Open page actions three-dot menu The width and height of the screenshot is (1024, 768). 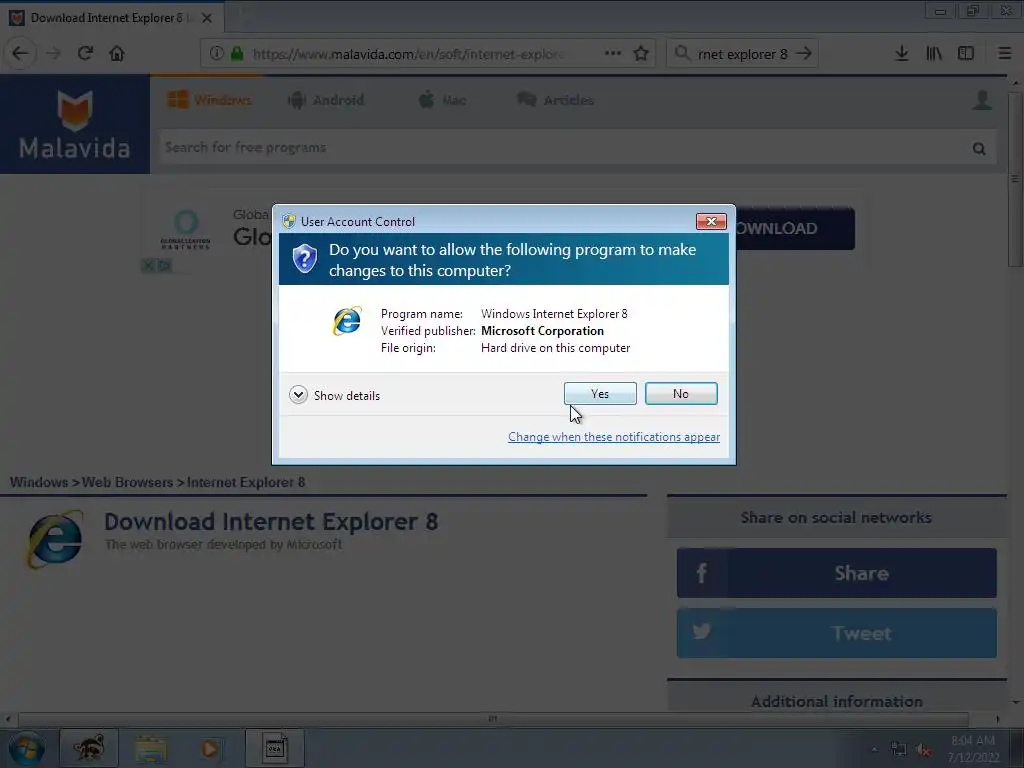(x=613, y=54)
